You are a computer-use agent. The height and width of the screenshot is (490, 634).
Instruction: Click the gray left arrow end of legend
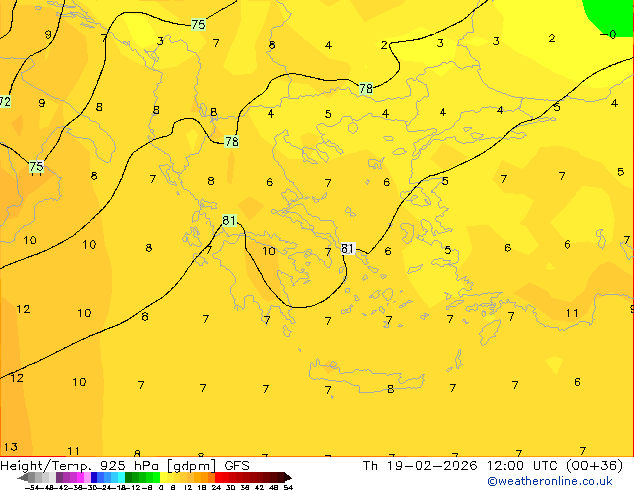(x=22, y=478)
